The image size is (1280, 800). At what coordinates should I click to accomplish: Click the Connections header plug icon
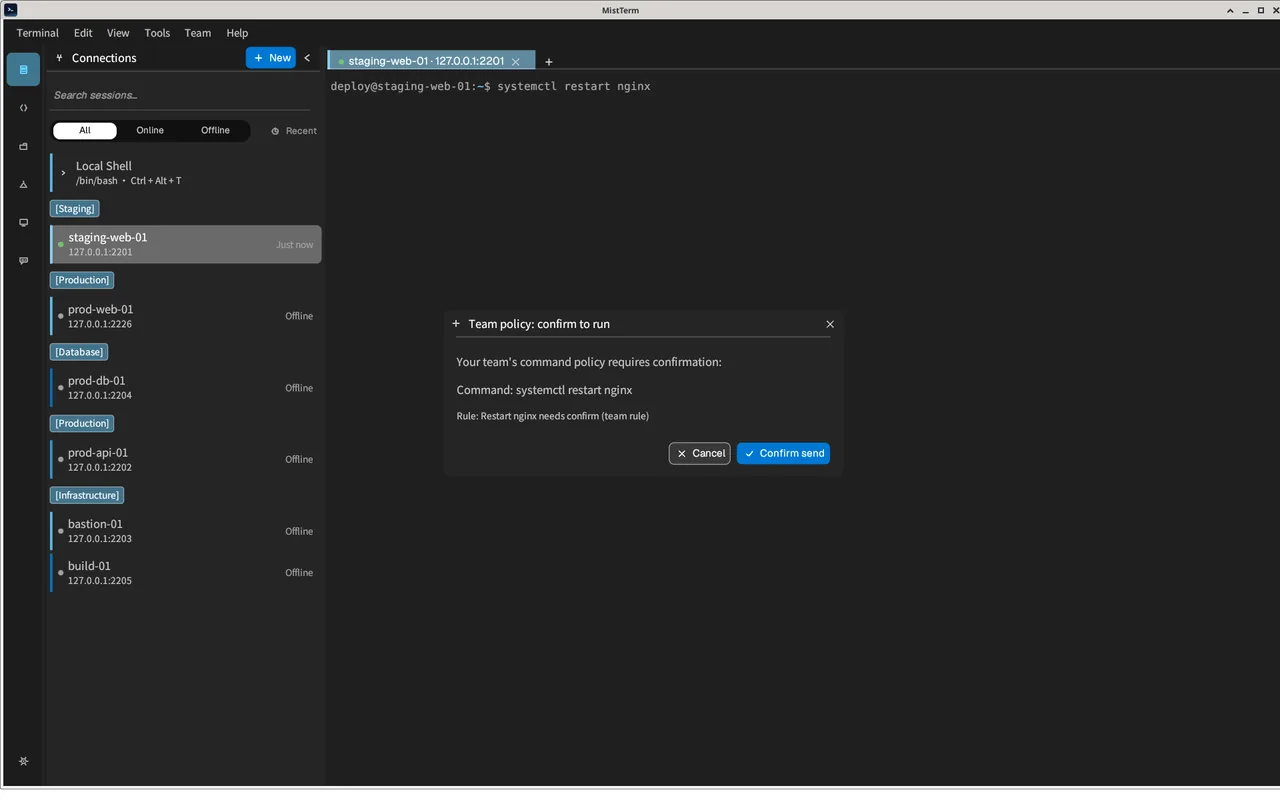point(59,58)
